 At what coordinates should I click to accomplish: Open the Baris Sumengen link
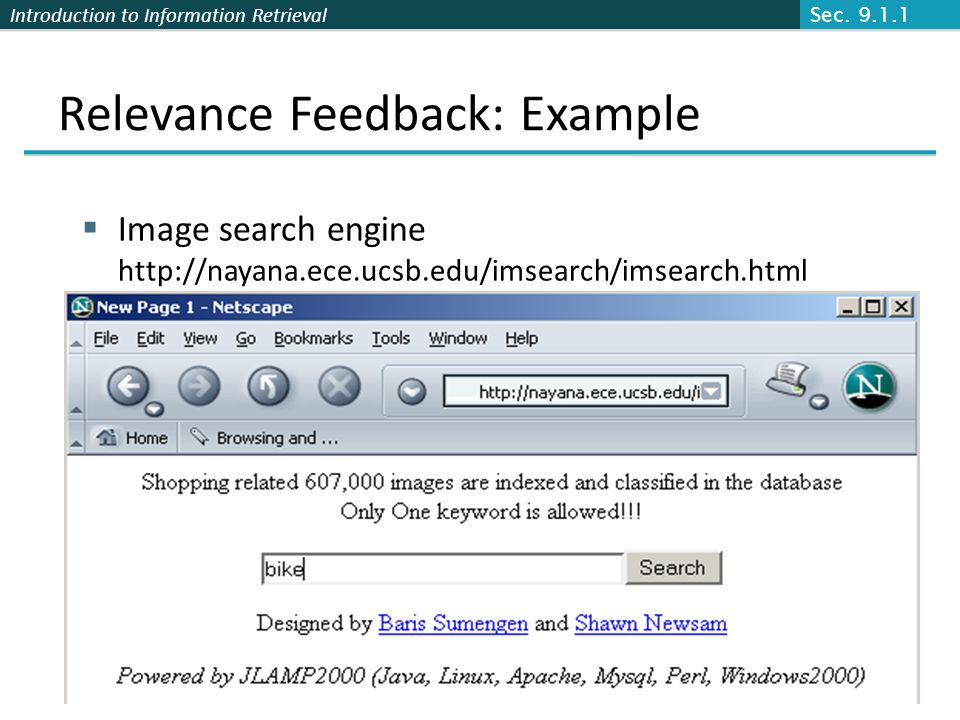pyautogui.click(x=453, y=623)
